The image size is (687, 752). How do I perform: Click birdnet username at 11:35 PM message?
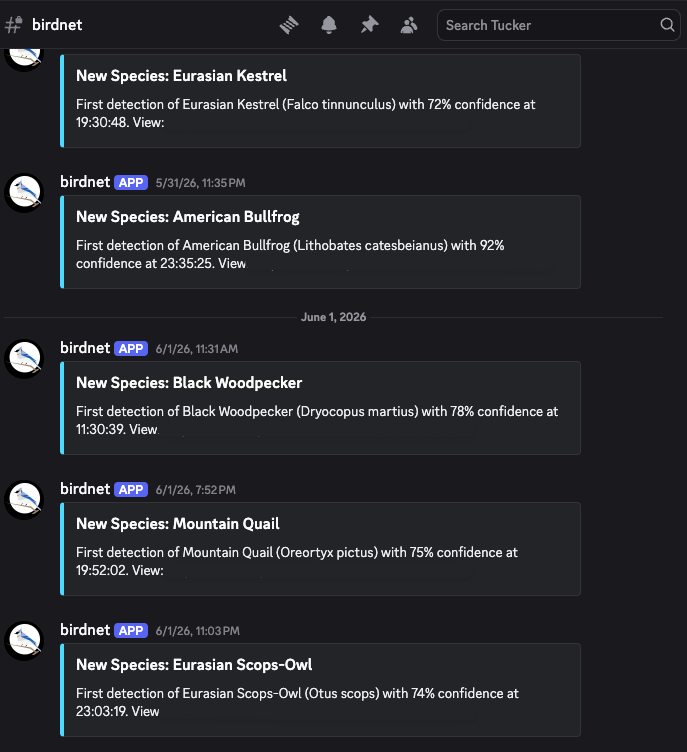85,182
